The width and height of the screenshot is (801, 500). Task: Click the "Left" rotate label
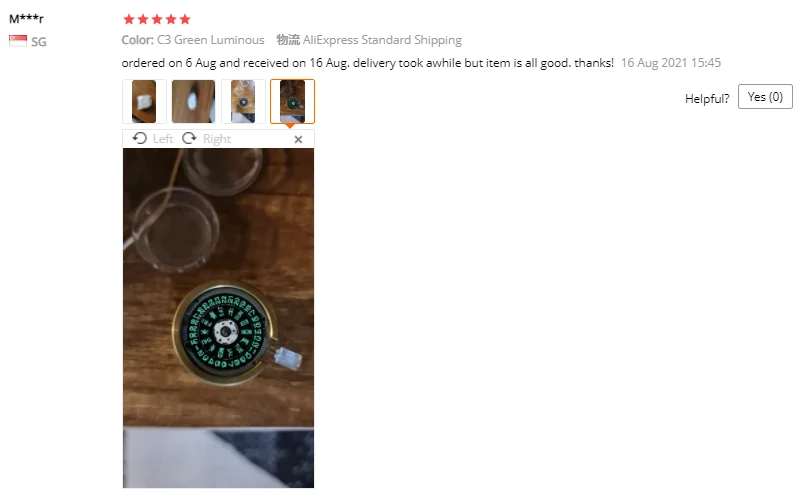pos(163,139)
